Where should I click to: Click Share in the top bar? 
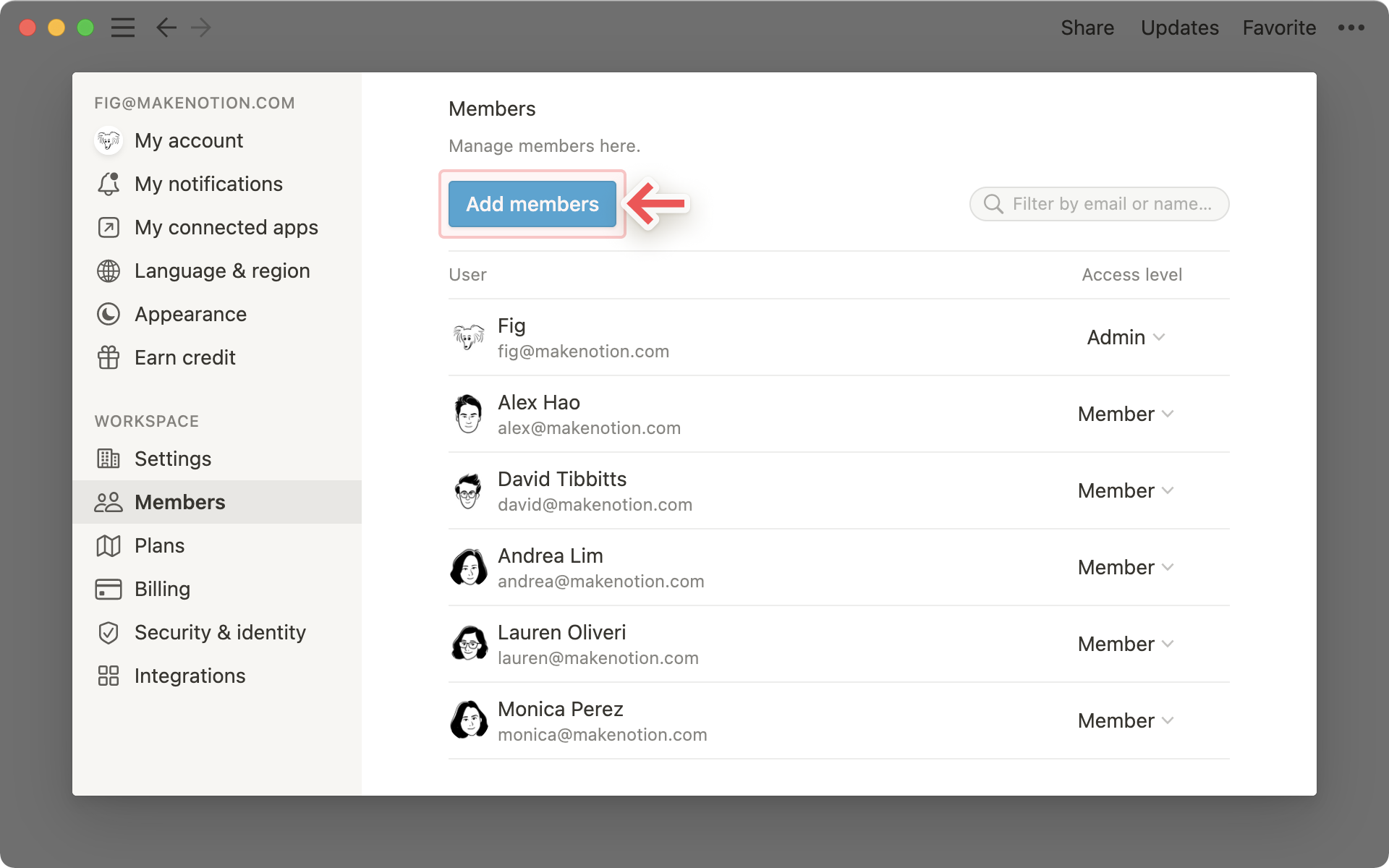pos(1087,27)
